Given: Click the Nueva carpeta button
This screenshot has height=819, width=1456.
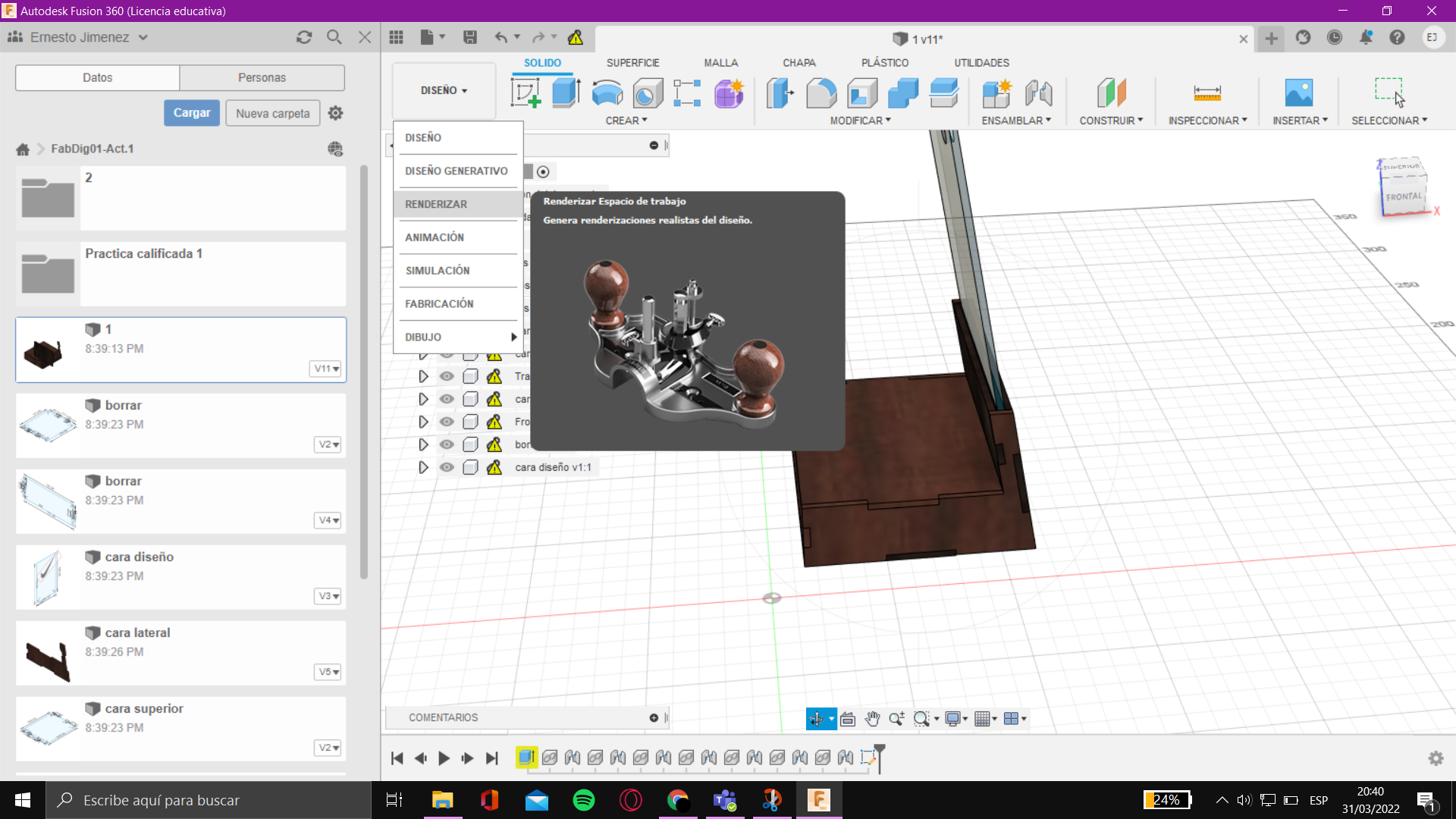Looking at the screenshot, I should [272, 113].
